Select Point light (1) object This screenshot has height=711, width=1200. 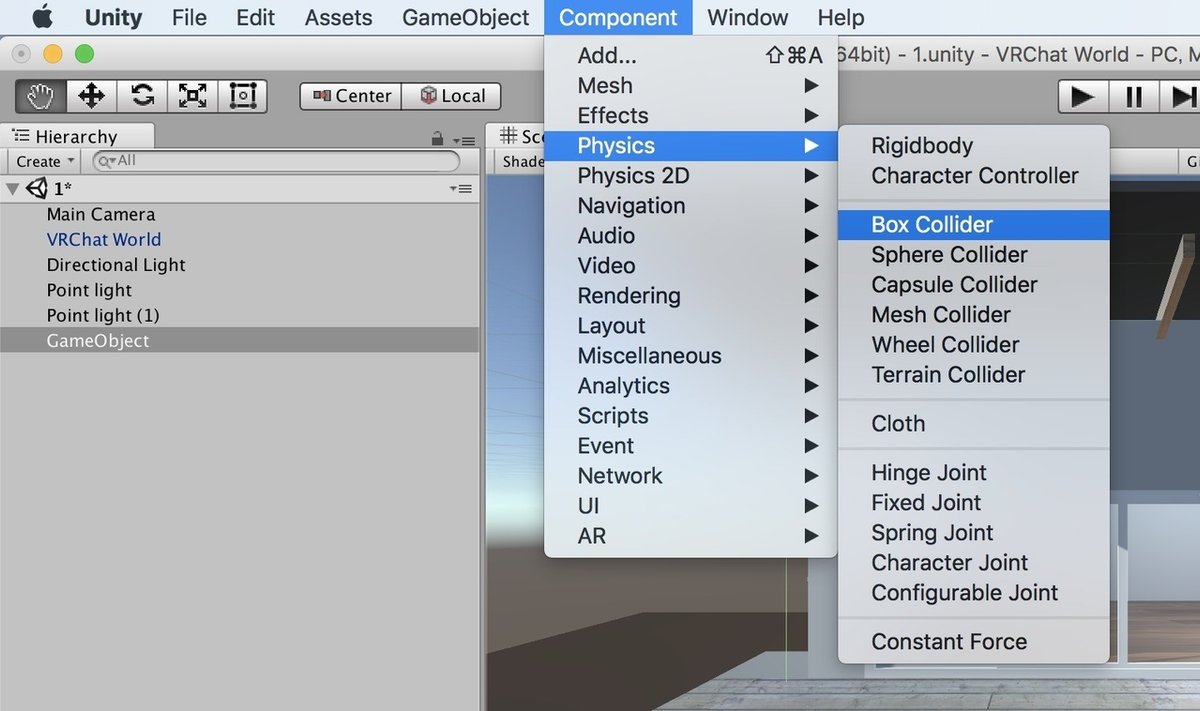click(103, 315)
